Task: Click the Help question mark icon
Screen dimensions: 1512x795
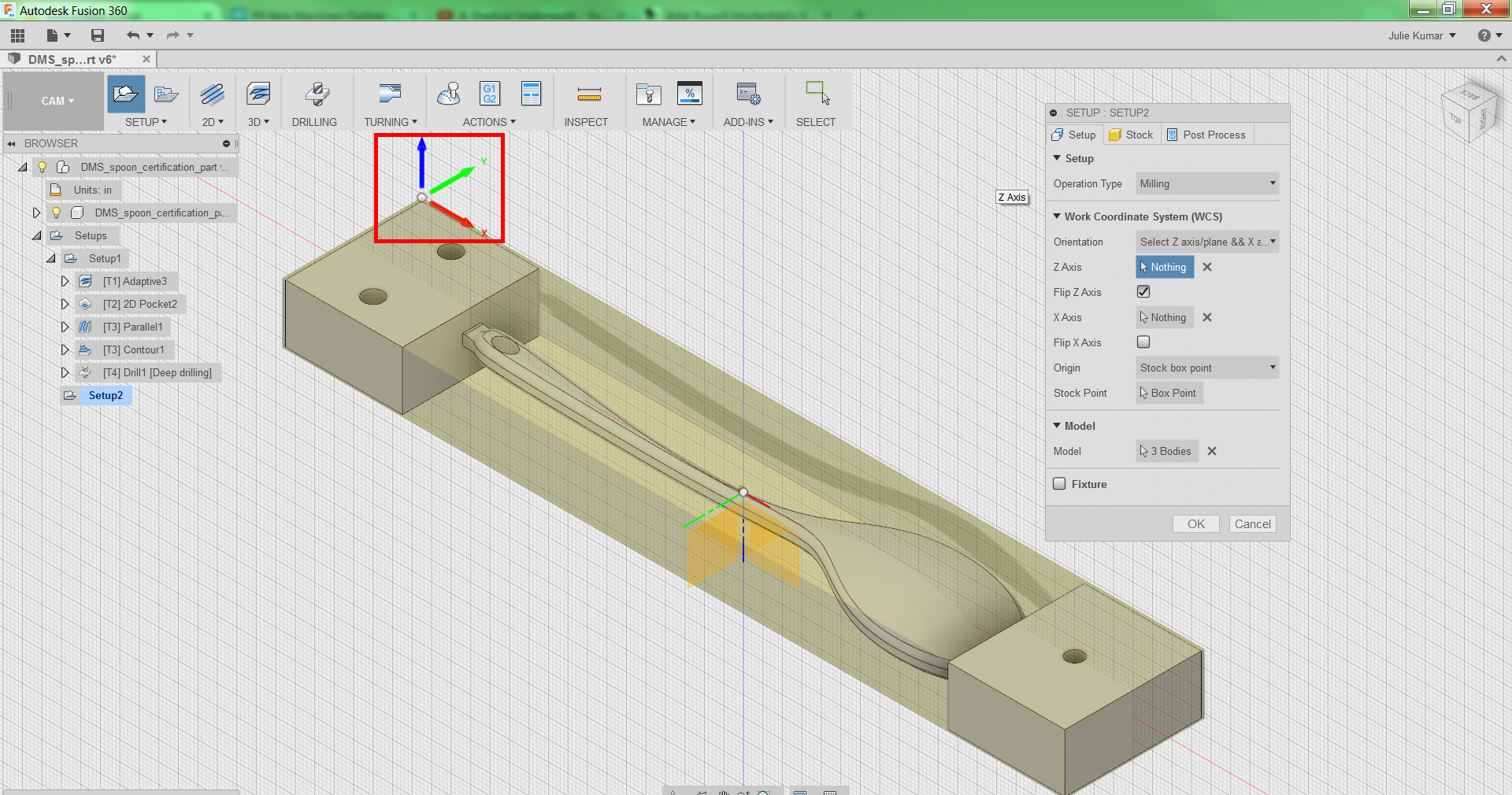Action: click(1484, 35)
